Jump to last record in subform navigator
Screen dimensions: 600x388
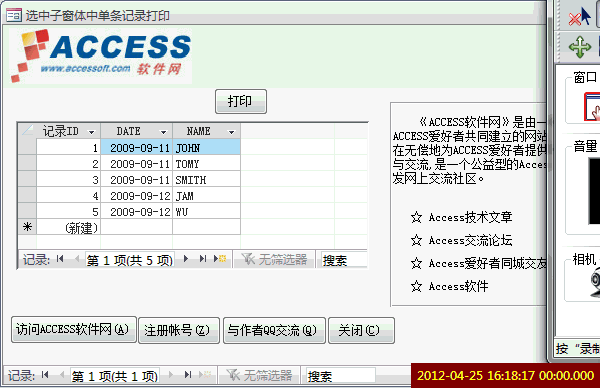pyautogui.click(x=203, y=259)
